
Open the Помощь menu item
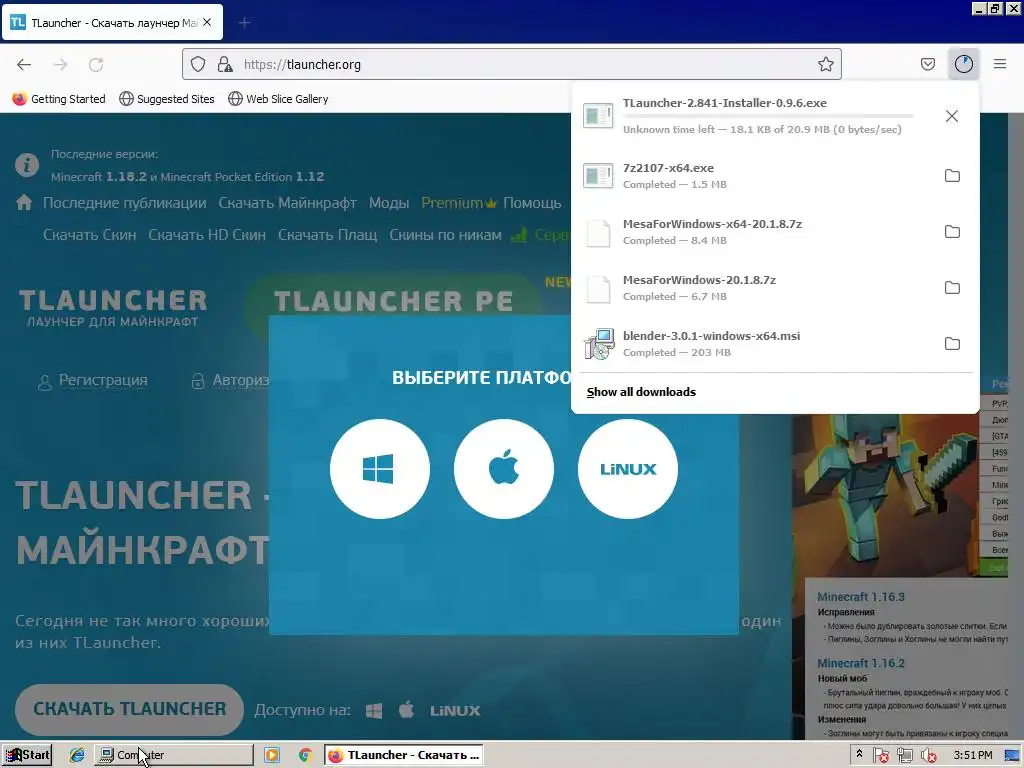tap(532, 203)
